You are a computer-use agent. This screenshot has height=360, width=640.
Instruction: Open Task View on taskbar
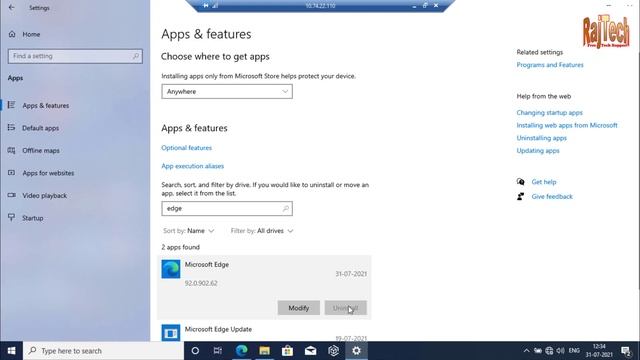tap(218, 351)
